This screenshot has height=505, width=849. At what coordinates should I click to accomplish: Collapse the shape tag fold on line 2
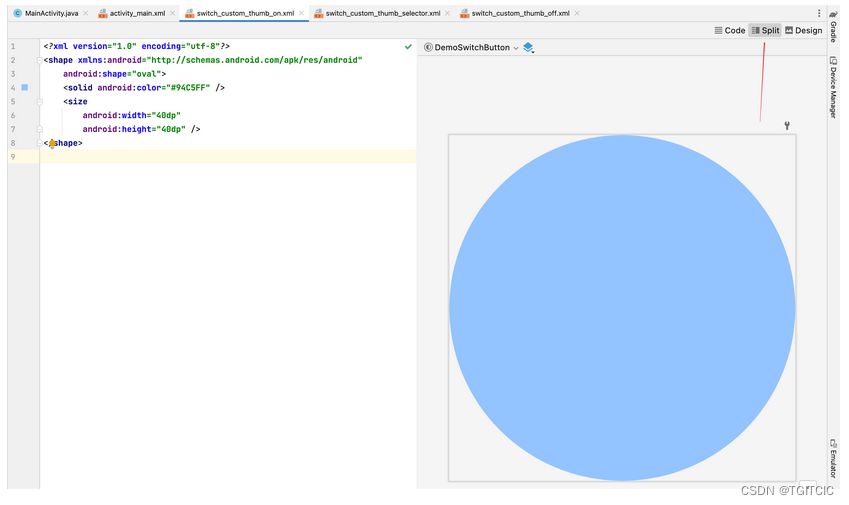click(x=39, y=60)
